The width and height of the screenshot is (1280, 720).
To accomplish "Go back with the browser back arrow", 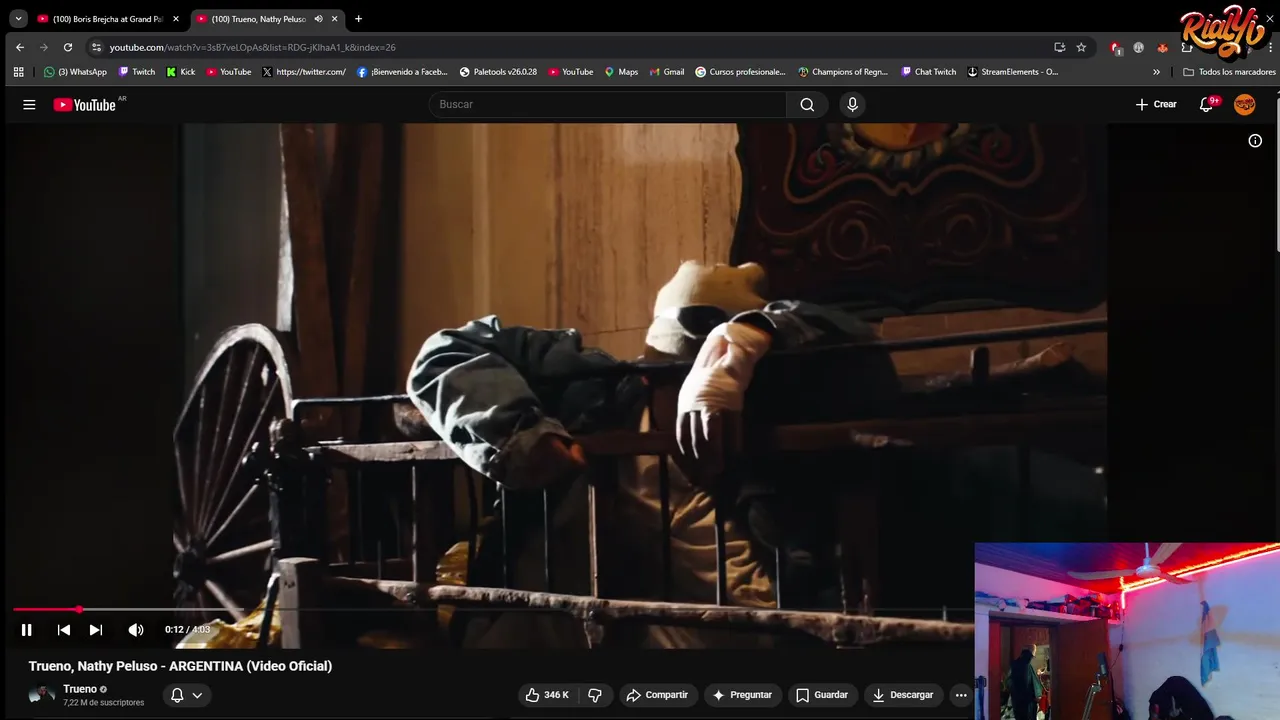I will 20,47.
